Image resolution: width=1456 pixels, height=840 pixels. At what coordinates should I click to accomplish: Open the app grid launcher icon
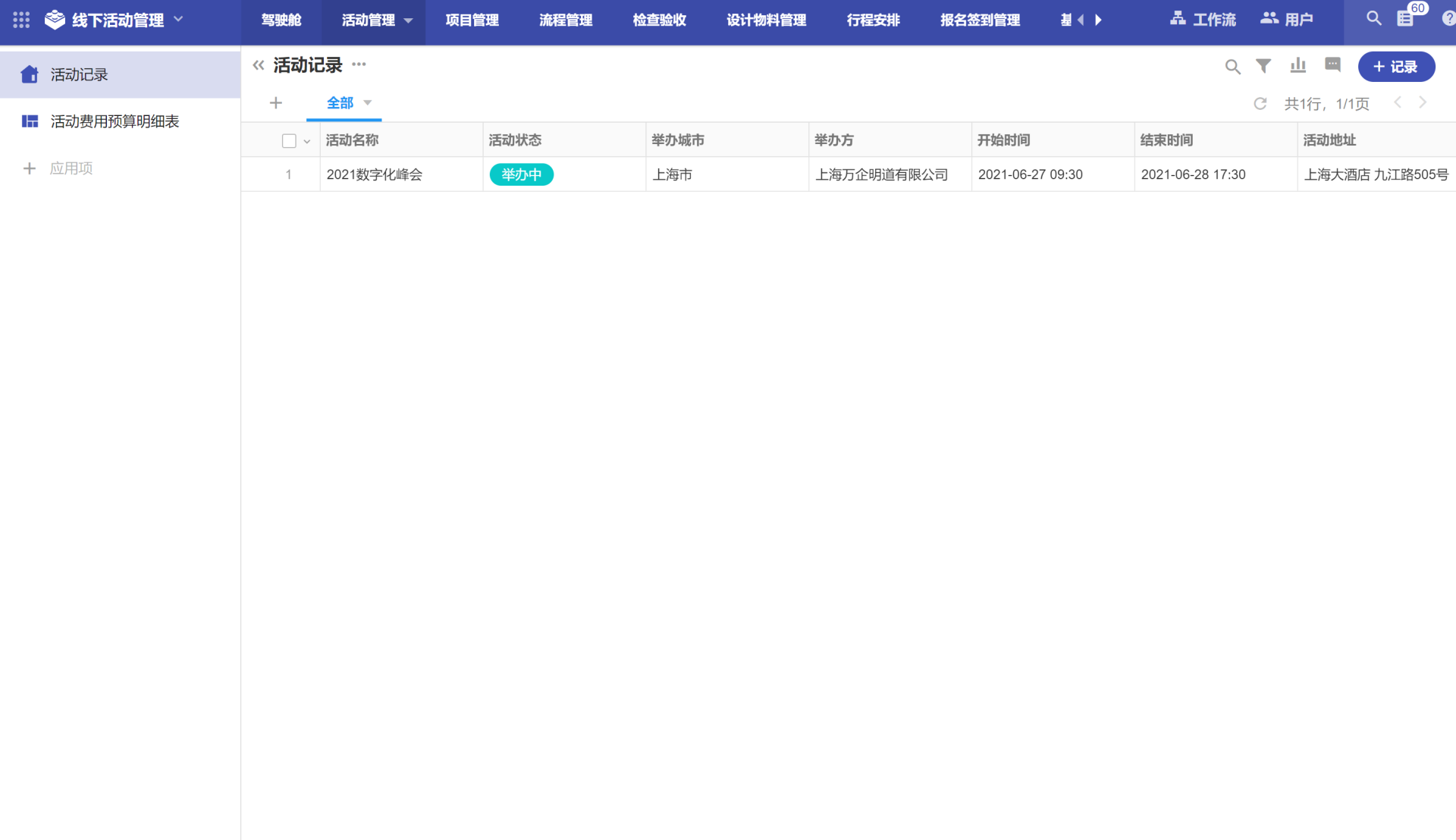pyautogui.click(x=21, y=20)
